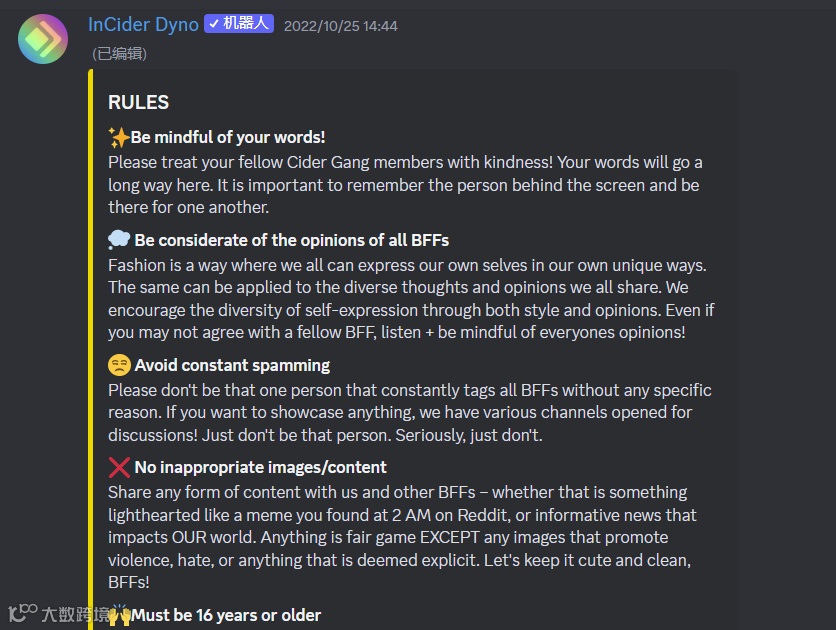Image resolution: width=836 pixels, height=630 pixels.
Task: Click the RULES heading
Action: [x=138, y=102]
